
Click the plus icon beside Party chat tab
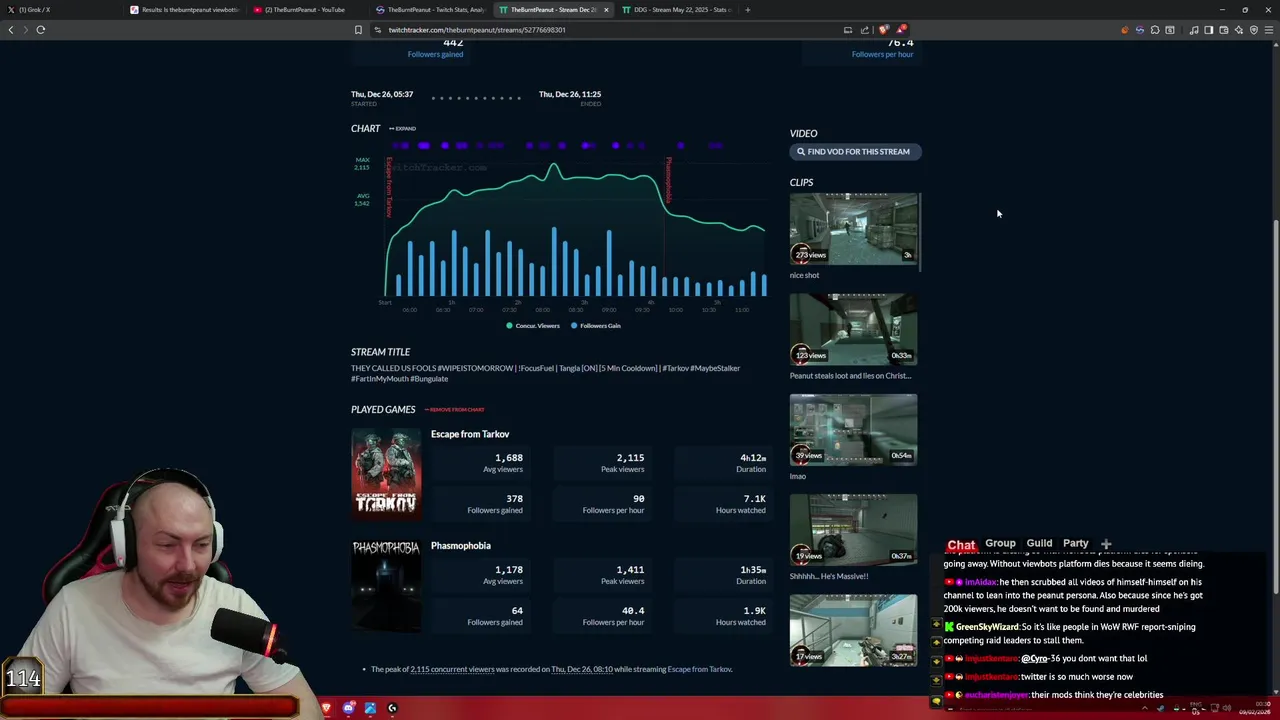[x=1106, y=544]
